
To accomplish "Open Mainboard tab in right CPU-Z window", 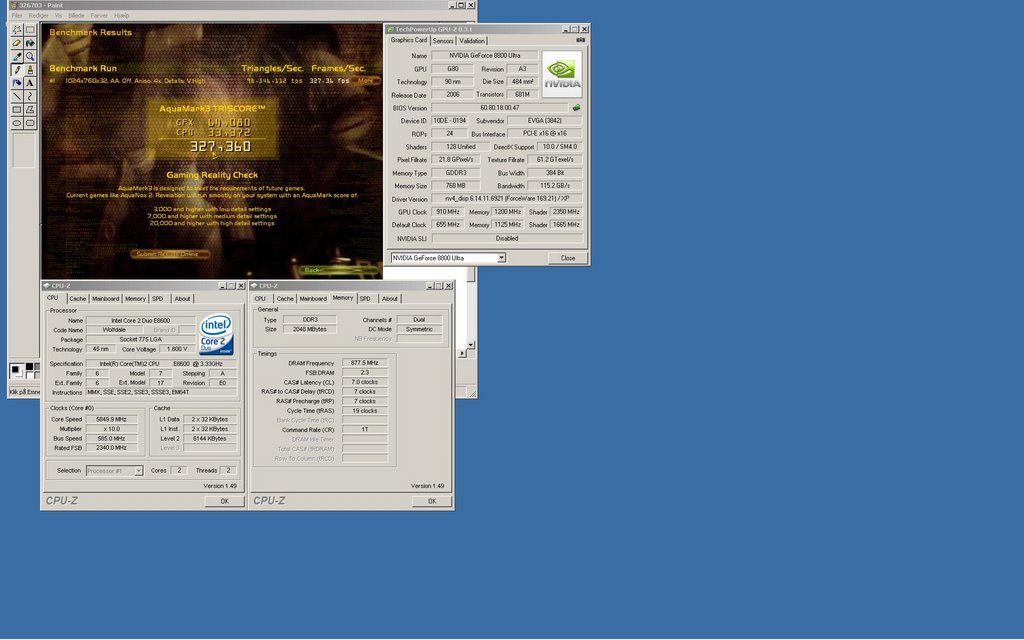I will 313,298.
